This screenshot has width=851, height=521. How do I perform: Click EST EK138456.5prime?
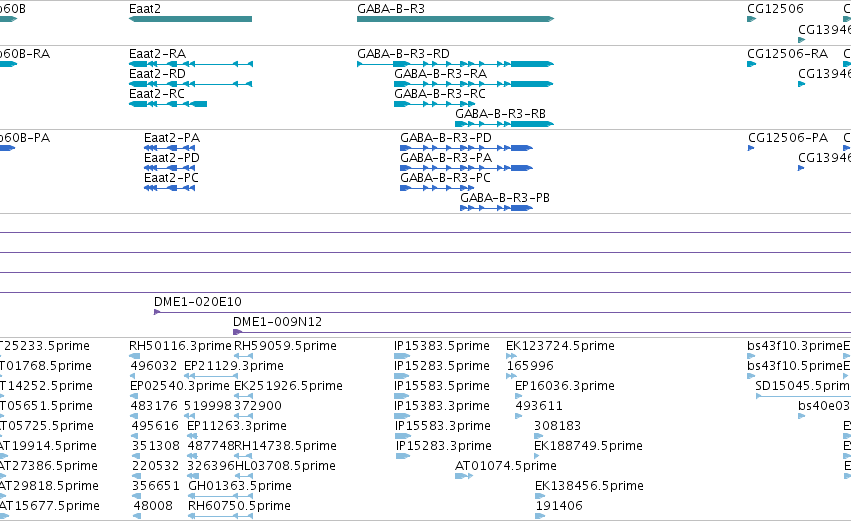589,486
